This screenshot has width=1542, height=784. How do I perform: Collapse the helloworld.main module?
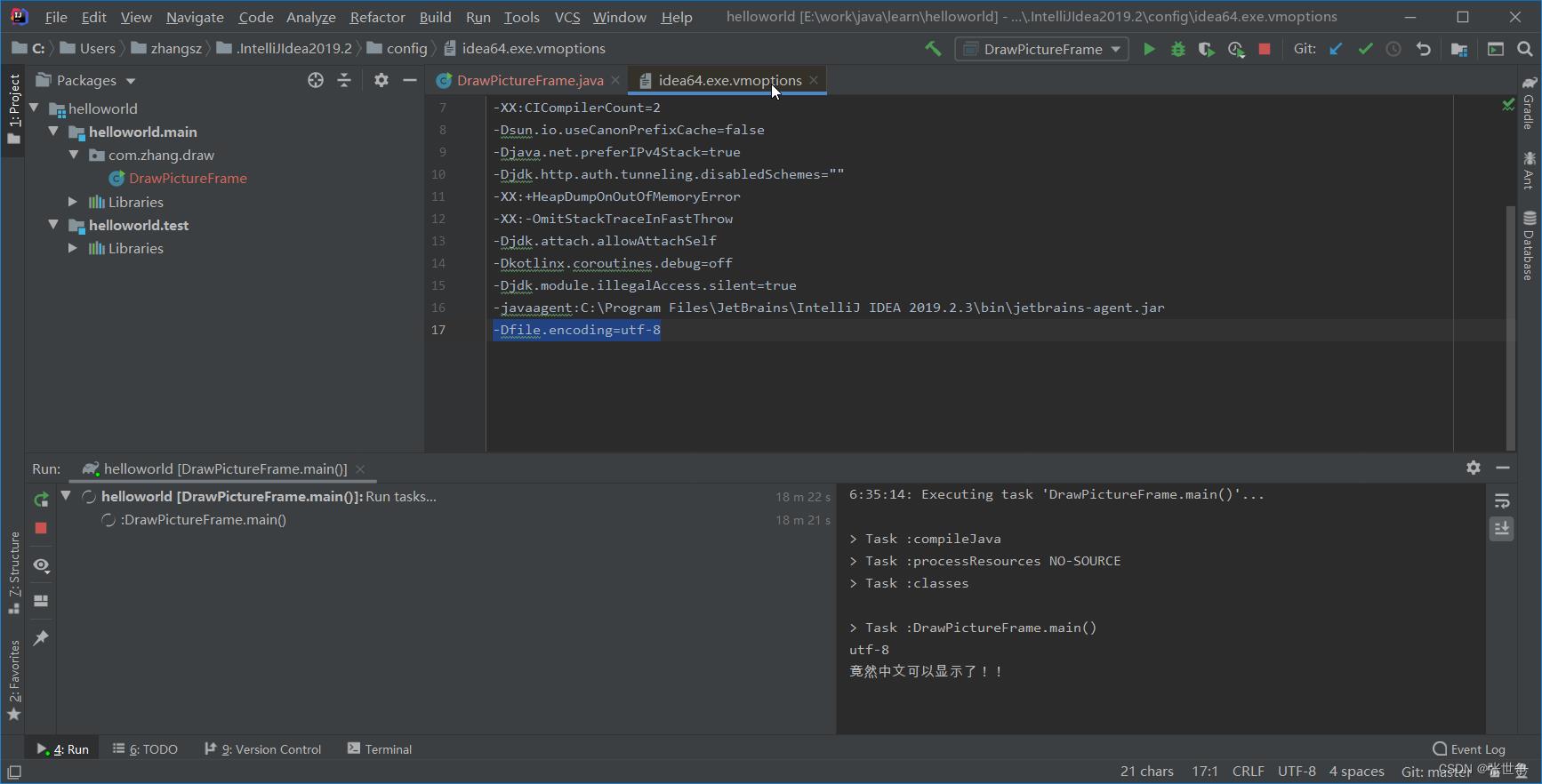(x=53, y=131)
